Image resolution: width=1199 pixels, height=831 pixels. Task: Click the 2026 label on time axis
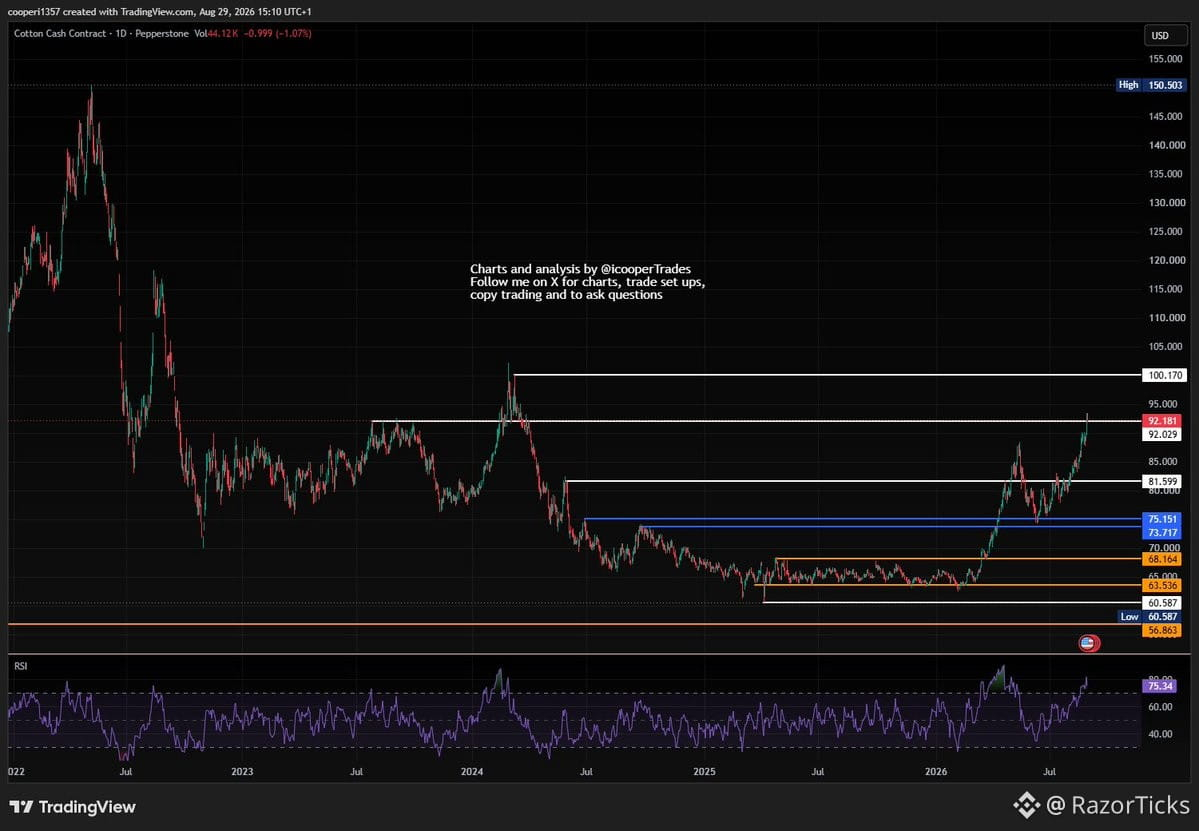coord(936,771)
